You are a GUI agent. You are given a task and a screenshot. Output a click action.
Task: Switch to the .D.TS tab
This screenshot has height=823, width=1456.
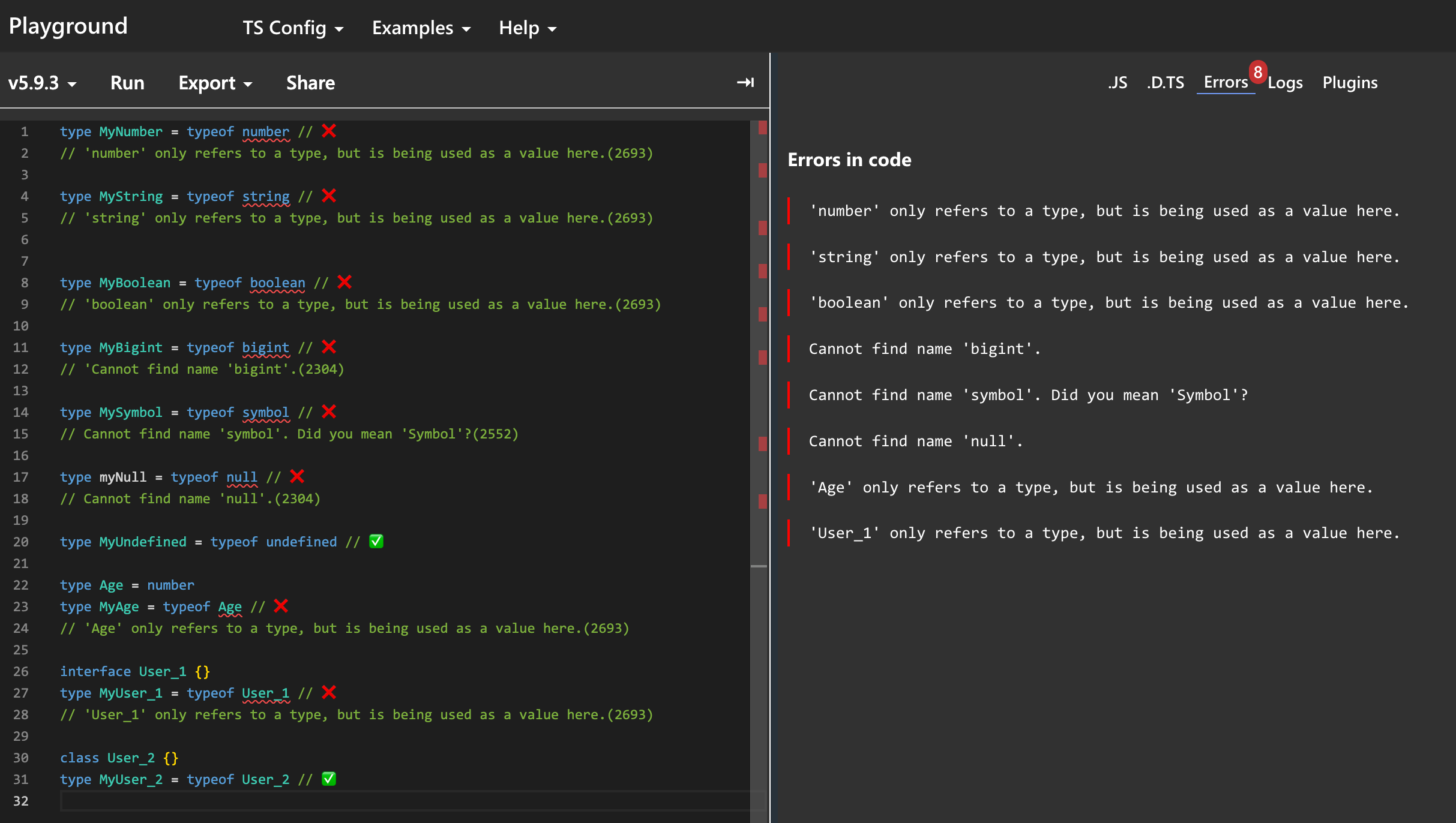point(1166,82)
